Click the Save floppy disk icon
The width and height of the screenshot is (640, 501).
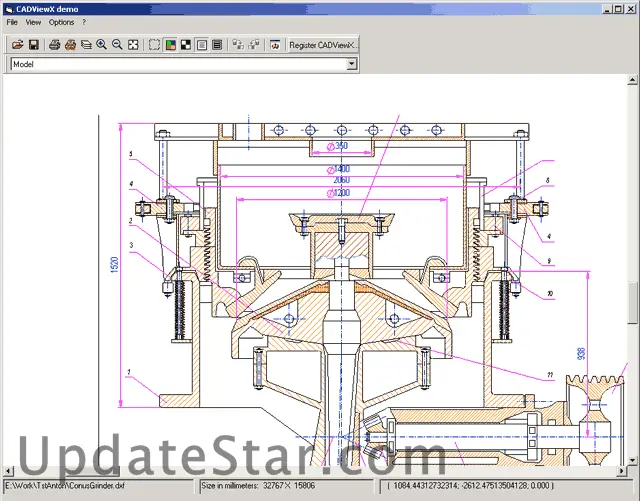coord(33,45)
